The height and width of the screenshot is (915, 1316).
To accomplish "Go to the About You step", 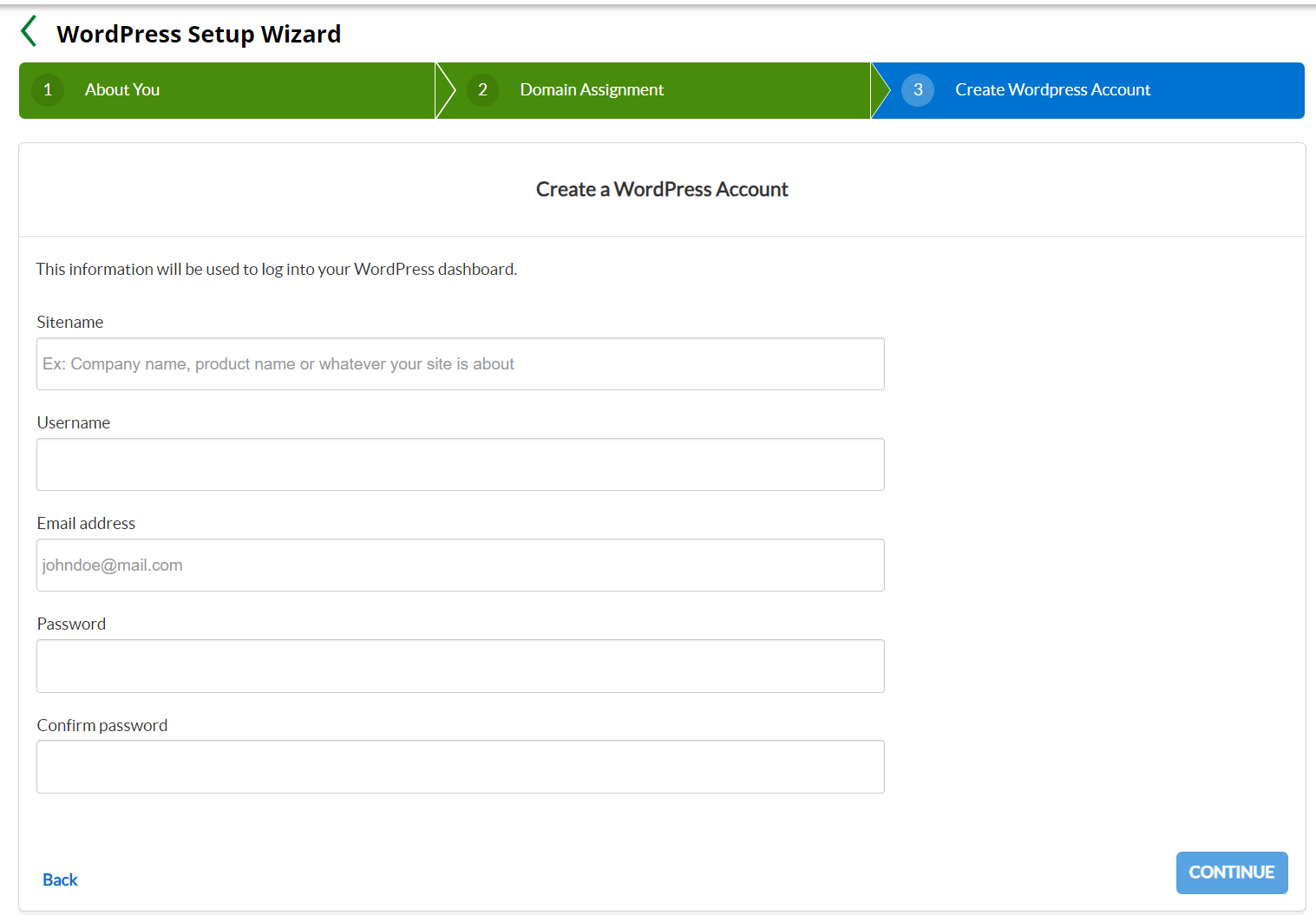I will tap(227, 90).
